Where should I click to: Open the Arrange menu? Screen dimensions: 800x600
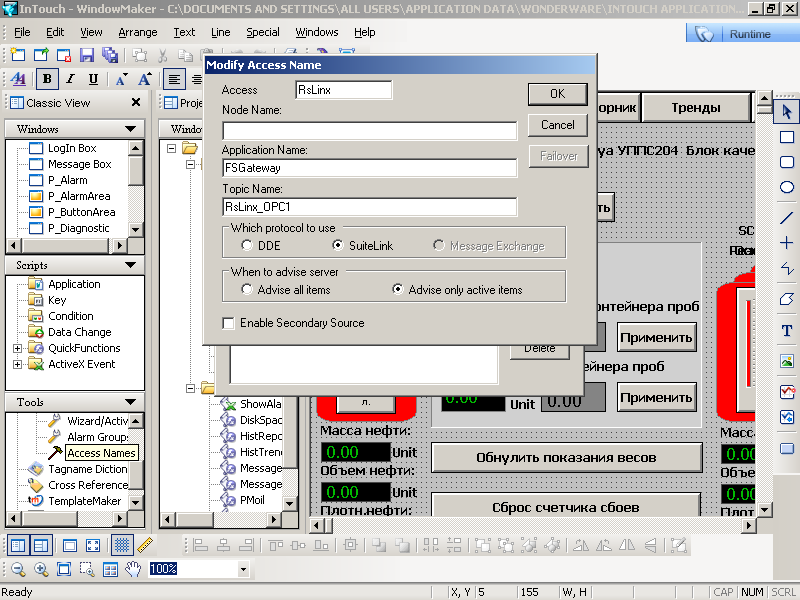[x=137, y=32]
